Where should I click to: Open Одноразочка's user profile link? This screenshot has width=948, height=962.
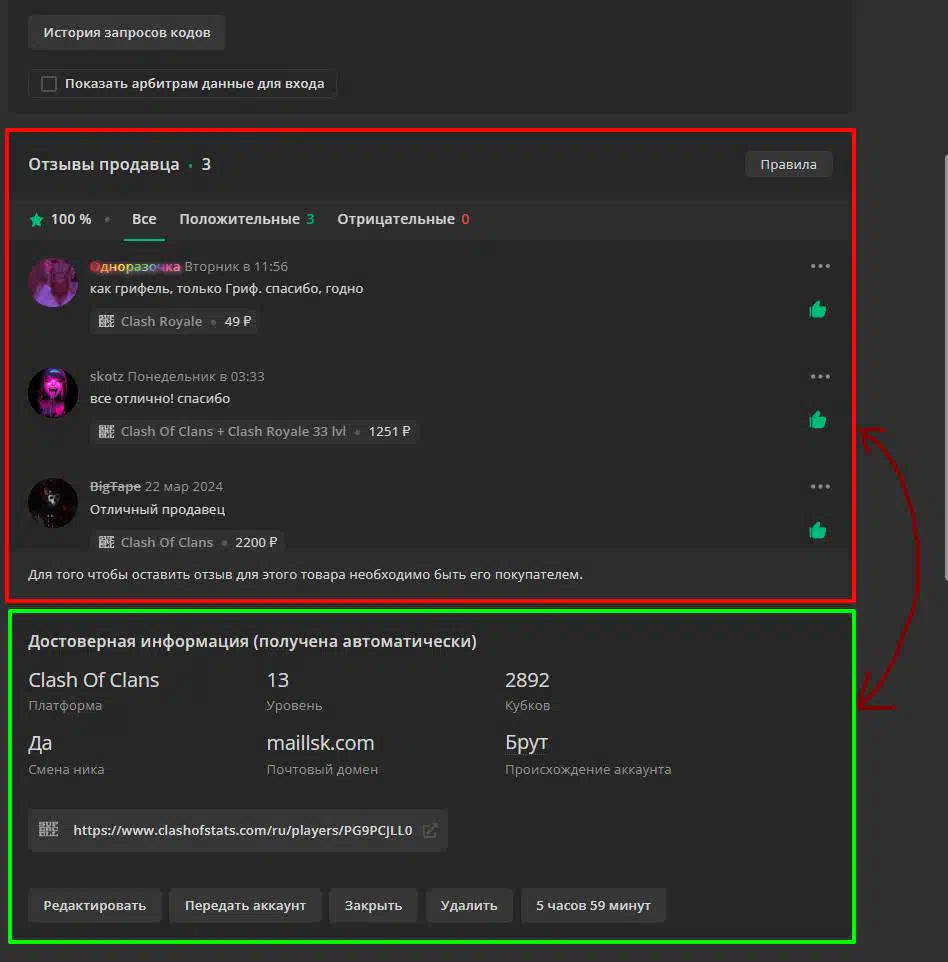click(x=135, y=266)
